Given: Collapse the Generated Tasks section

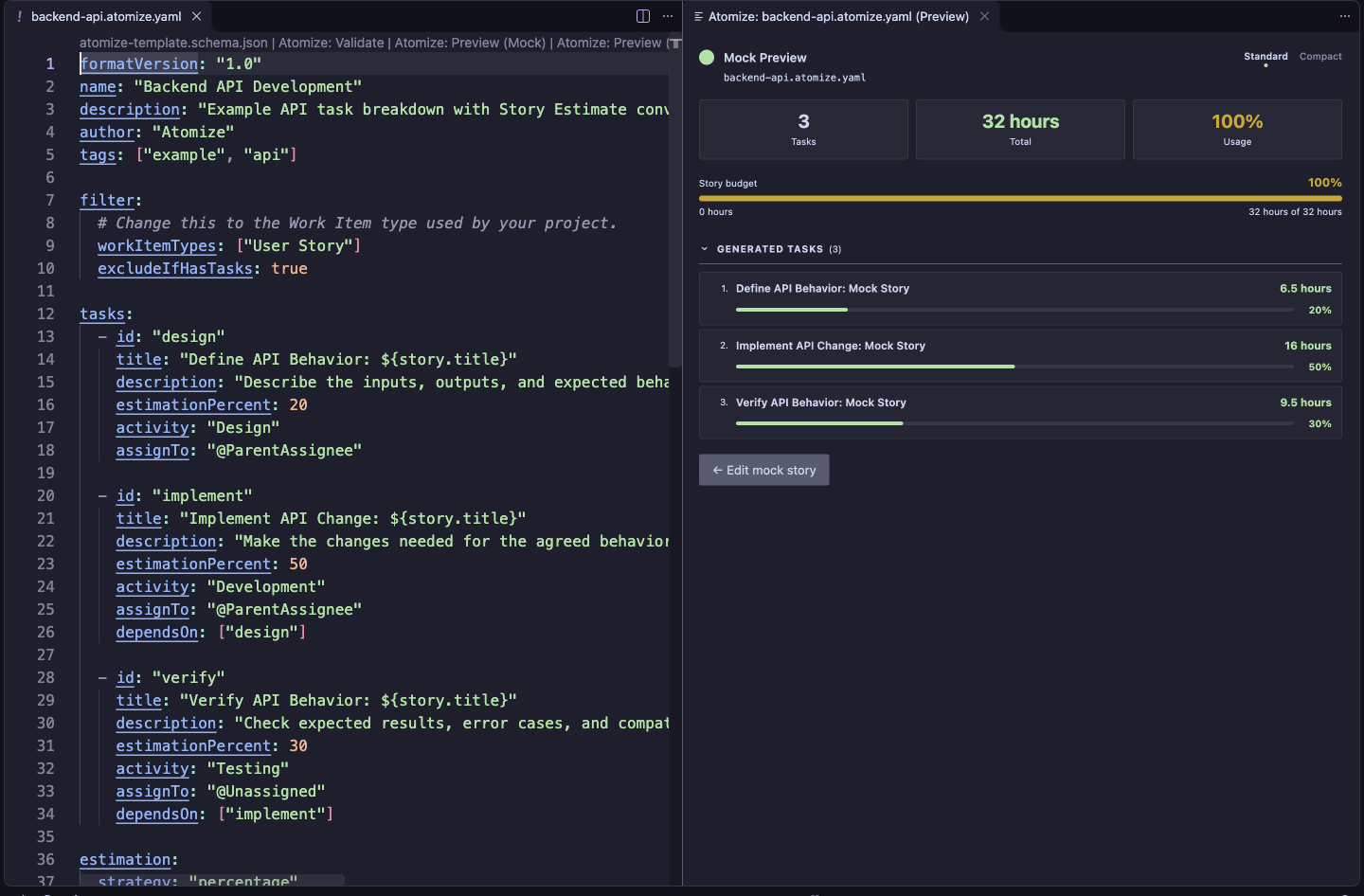Looking at the screenshot, I should click(705, 249).
